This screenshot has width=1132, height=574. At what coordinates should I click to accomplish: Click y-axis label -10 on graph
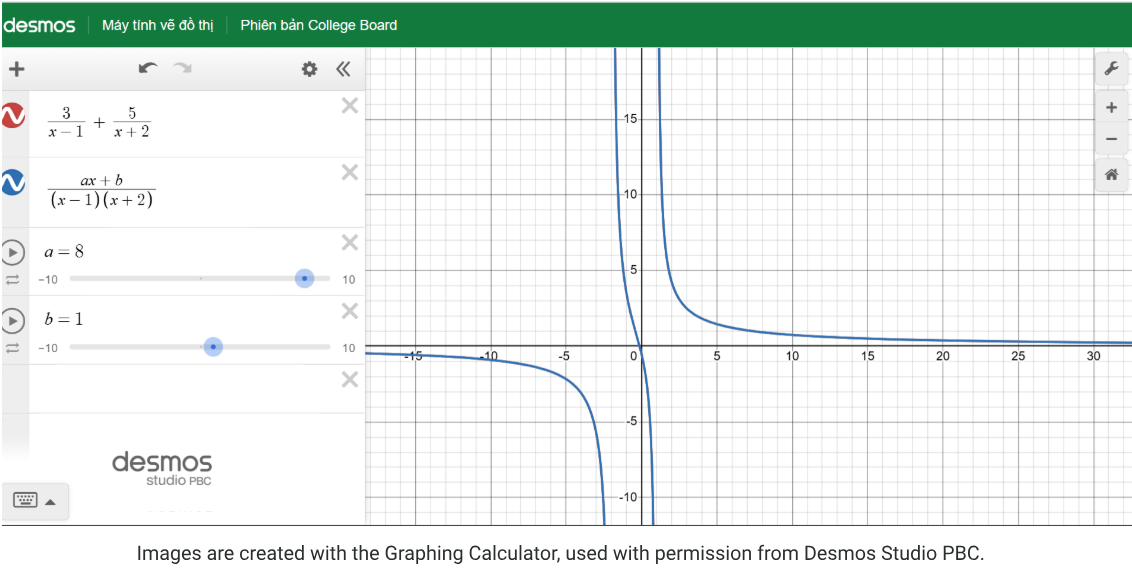(627, 497)
